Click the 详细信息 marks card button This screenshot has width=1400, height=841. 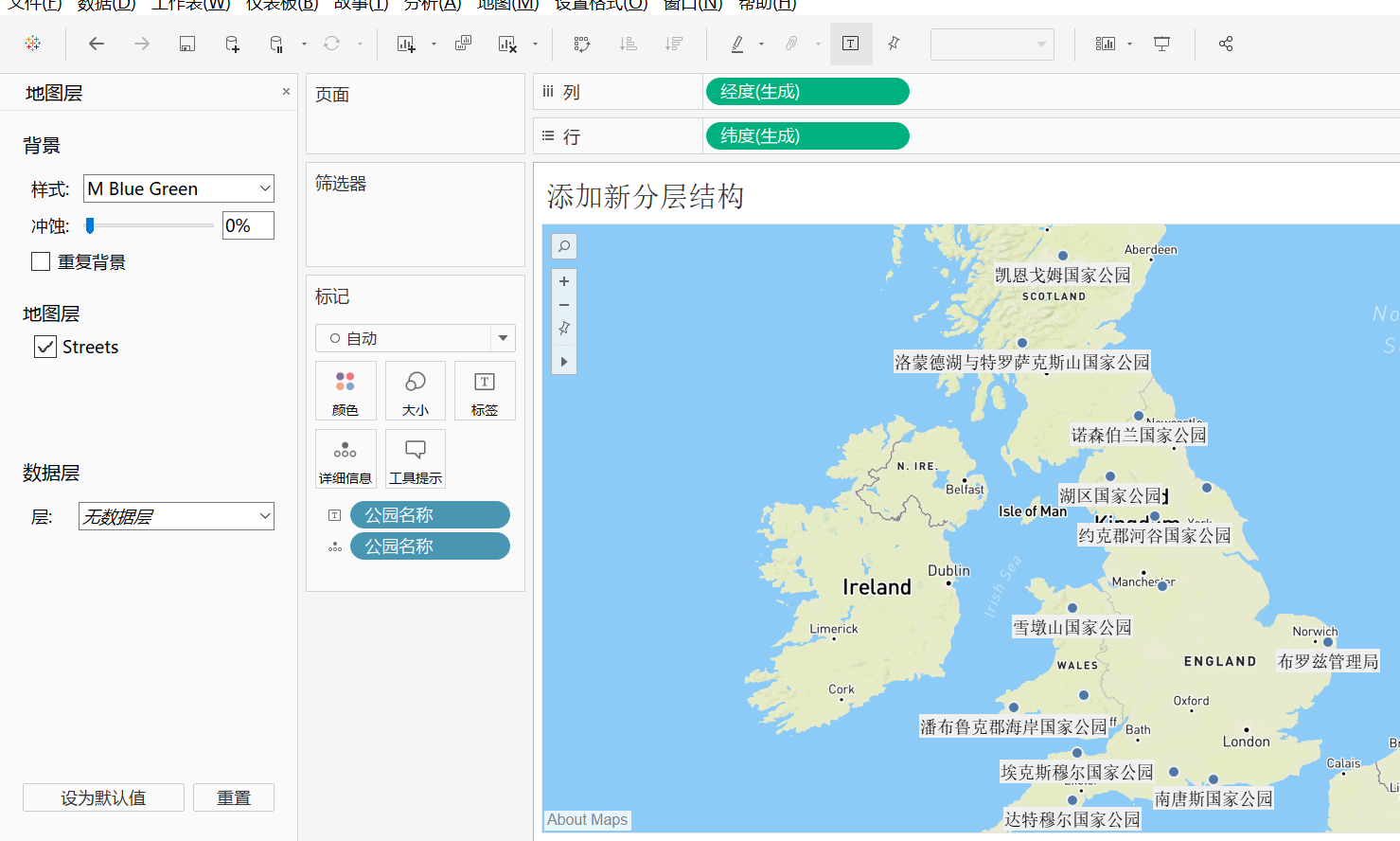click(346, 458)
